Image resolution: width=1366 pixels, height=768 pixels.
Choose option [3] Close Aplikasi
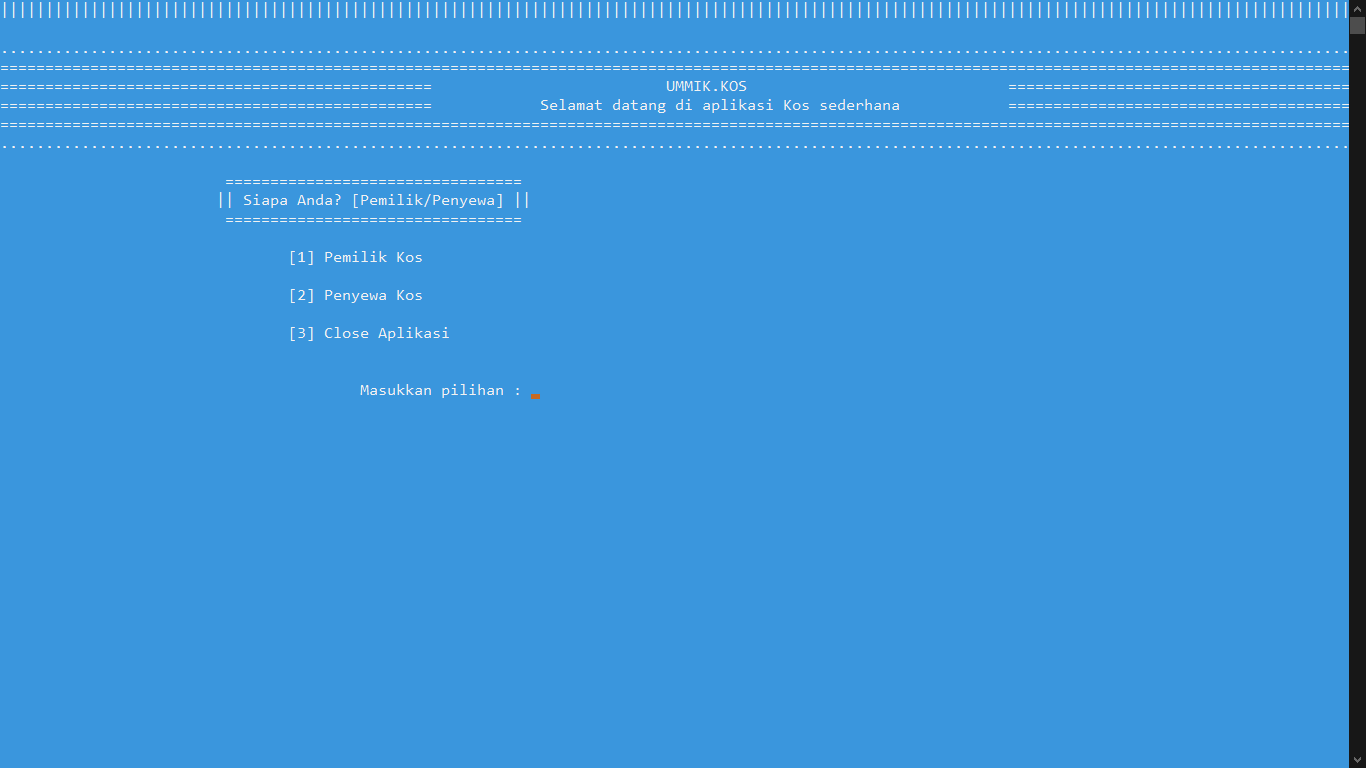368,333
